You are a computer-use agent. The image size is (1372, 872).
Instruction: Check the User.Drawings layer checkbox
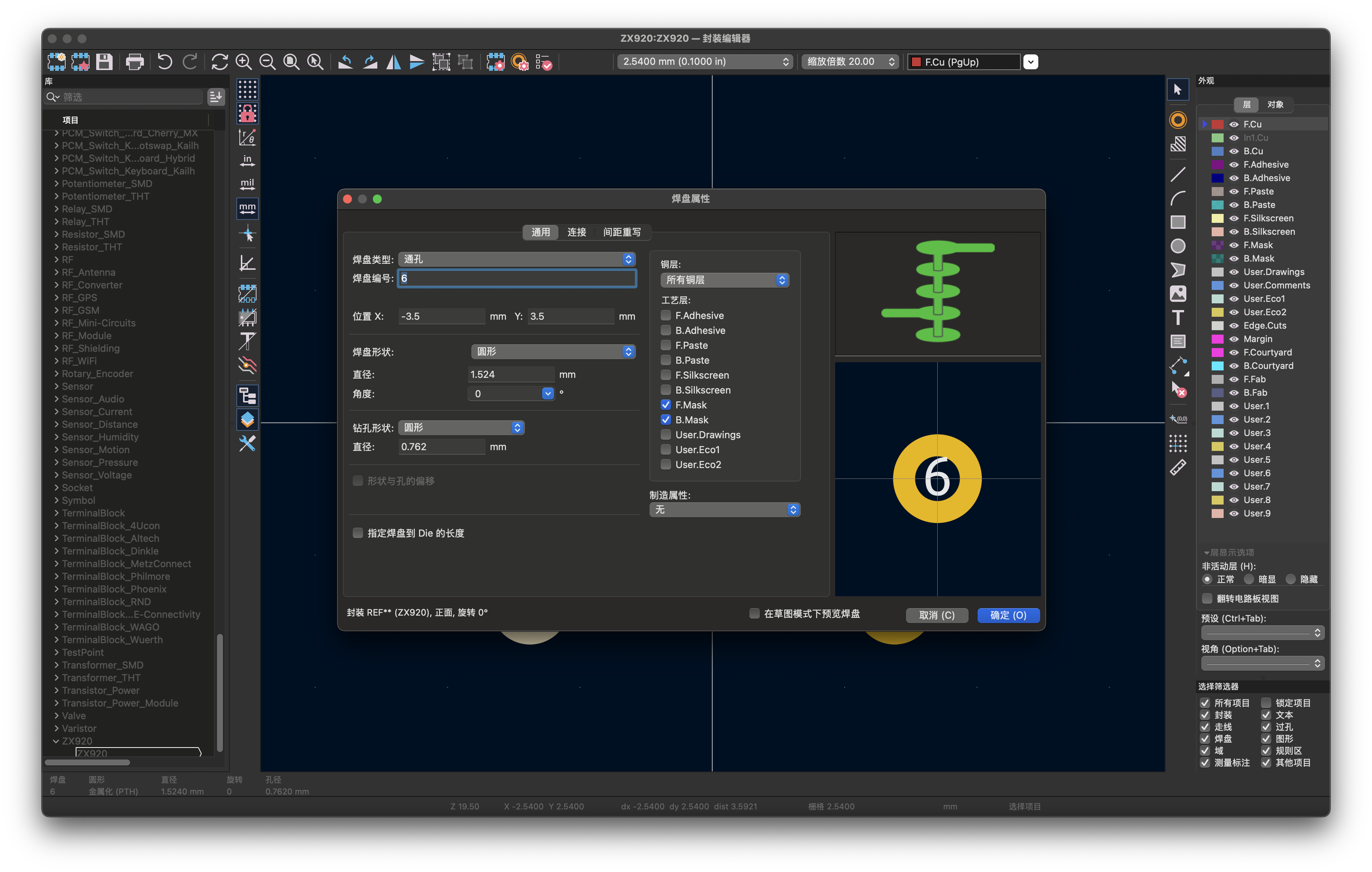tap(665, 435)
